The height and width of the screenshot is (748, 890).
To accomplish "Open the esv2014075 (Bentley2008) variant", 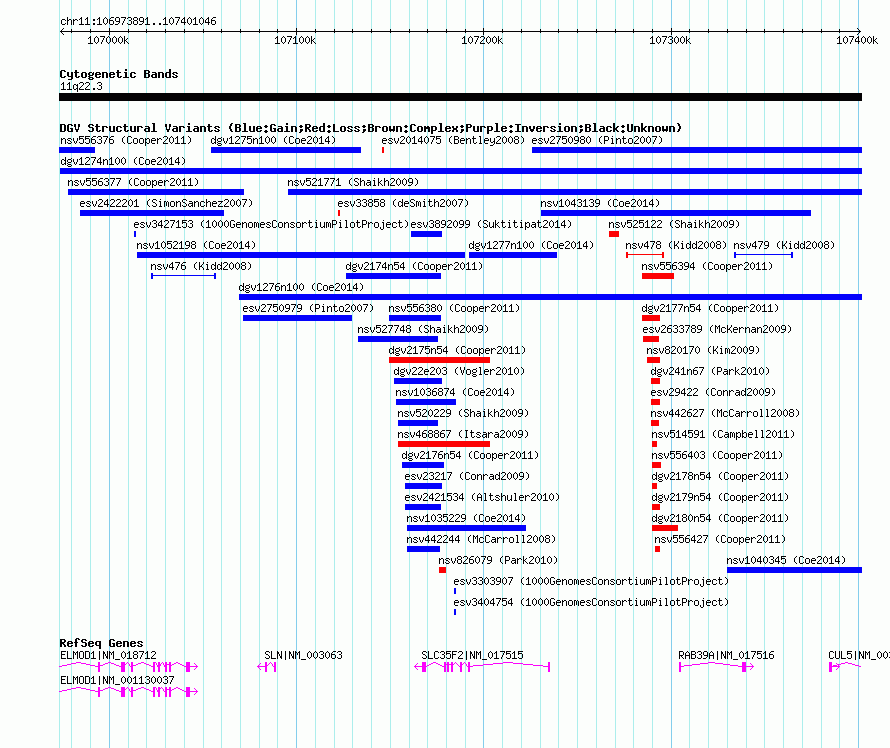I will tap(453, 140).
